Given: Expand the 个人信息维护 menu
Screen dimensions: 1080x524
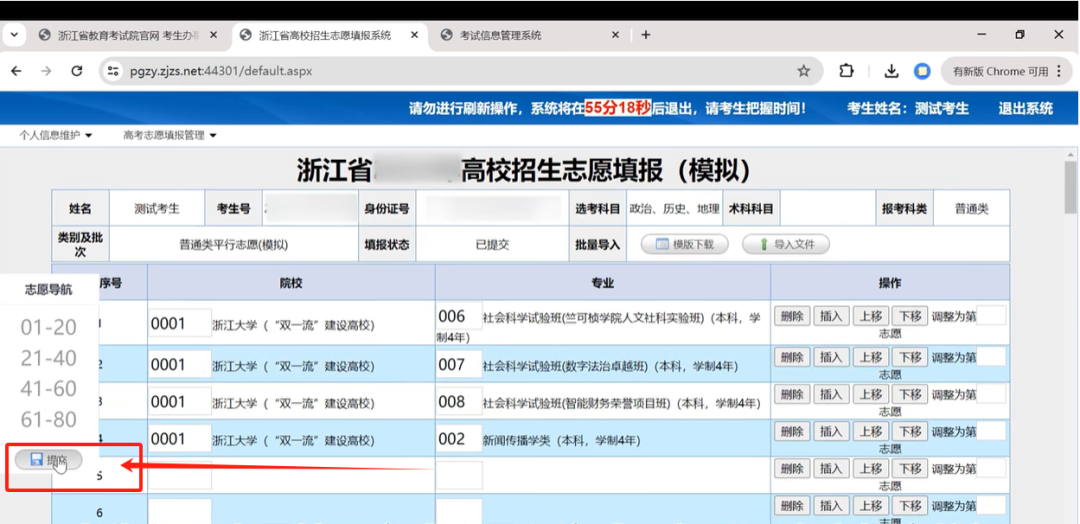Looking at the screenshot, I should [x=56, y=135].
